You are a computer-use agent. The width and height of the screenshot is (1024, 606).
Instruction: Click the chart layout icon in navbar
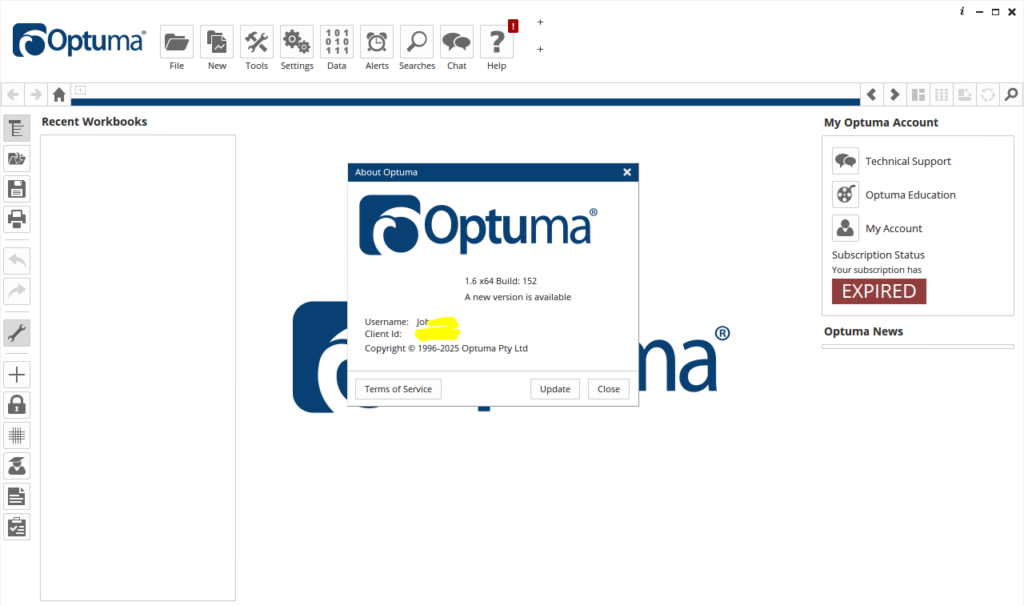[965, 95]
